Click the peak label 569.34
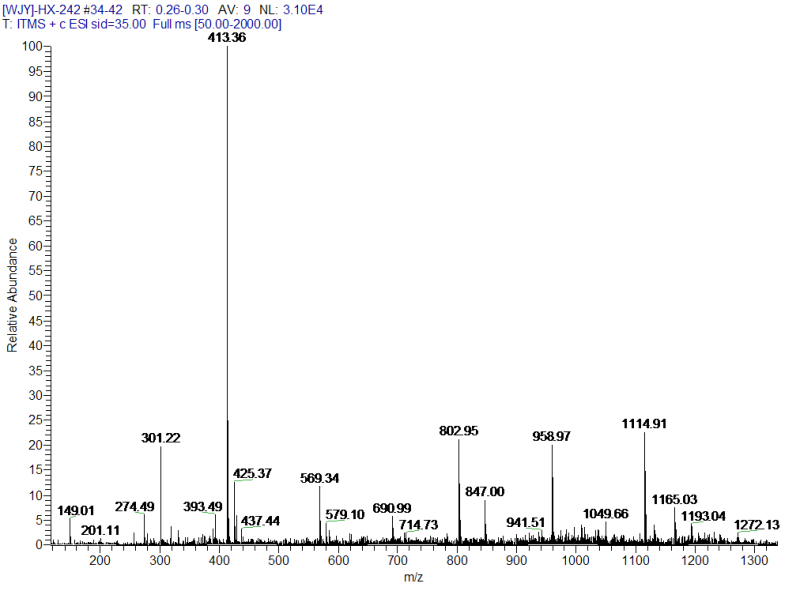Screen dimensions: 800x591 pyautogui.click(x=319, y=478)
